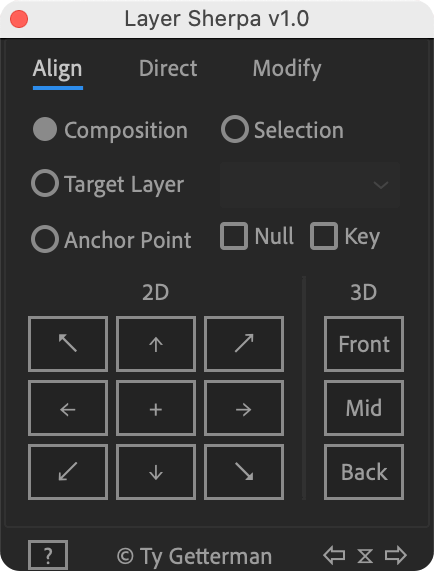Select the Selection radio button
The width and height of the screenshot is (434, 571).
235,129
